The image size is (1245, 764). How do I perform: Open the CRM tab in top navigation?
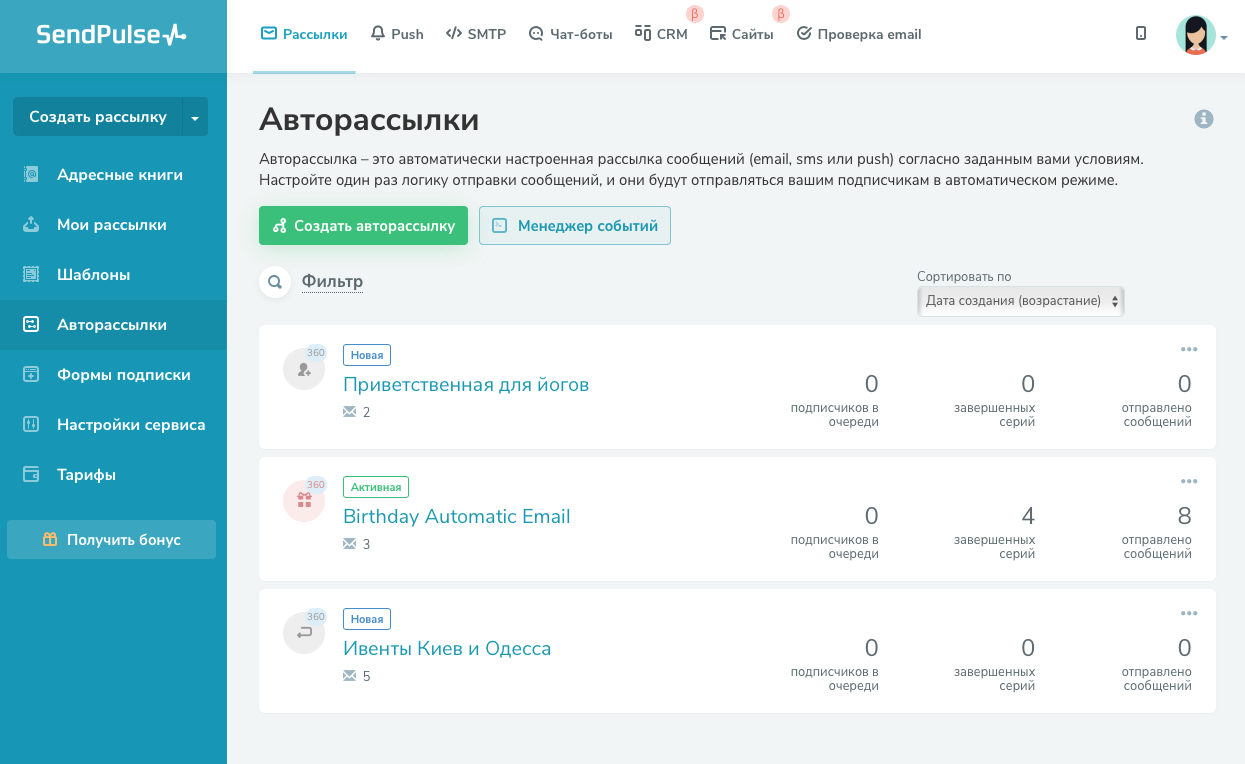[x=661, y=34]
